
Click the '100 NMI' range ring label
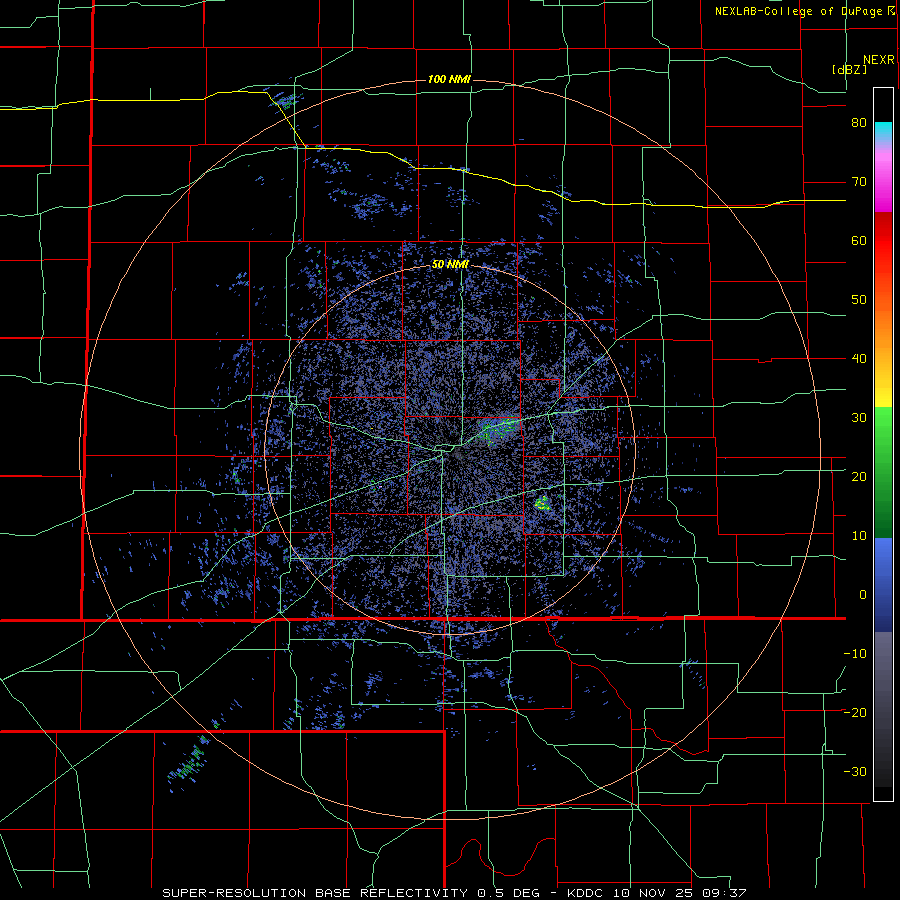(x=449, y=79)
